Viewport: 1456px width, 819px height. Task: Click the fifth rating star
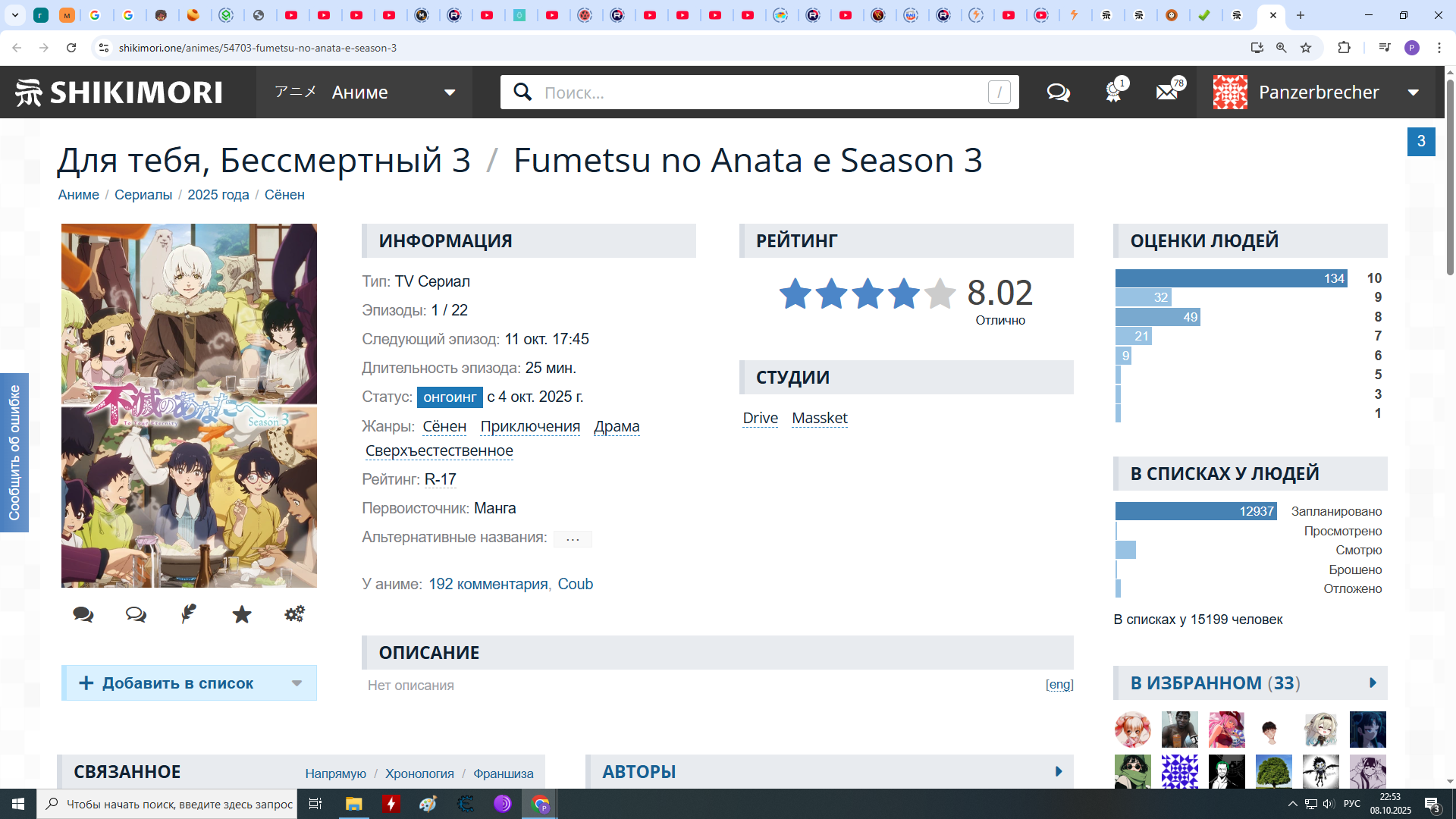click(x=940, y=293)
